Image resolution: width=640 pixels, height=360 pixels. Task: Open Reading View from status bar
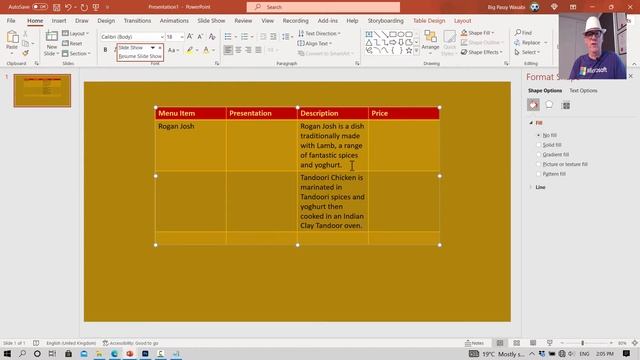pos(533,343)
